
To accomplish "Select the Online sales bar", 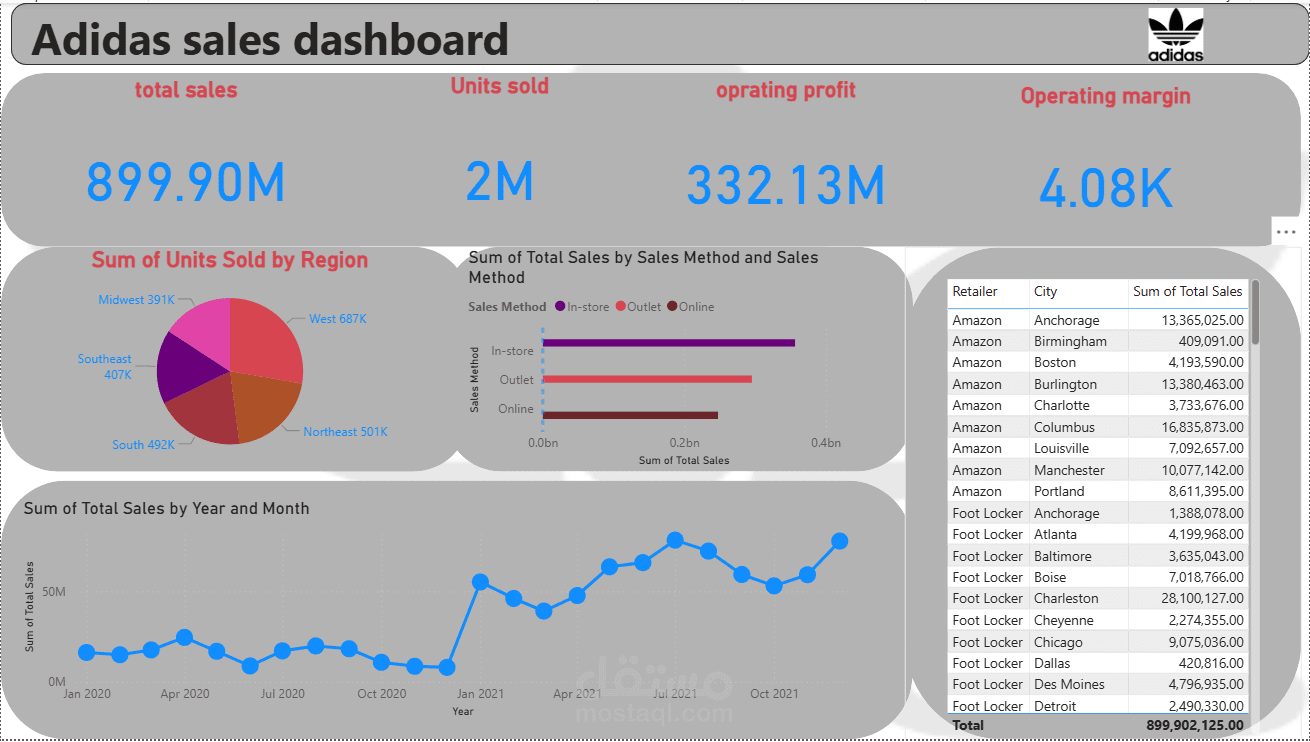I will click(630, 415).
